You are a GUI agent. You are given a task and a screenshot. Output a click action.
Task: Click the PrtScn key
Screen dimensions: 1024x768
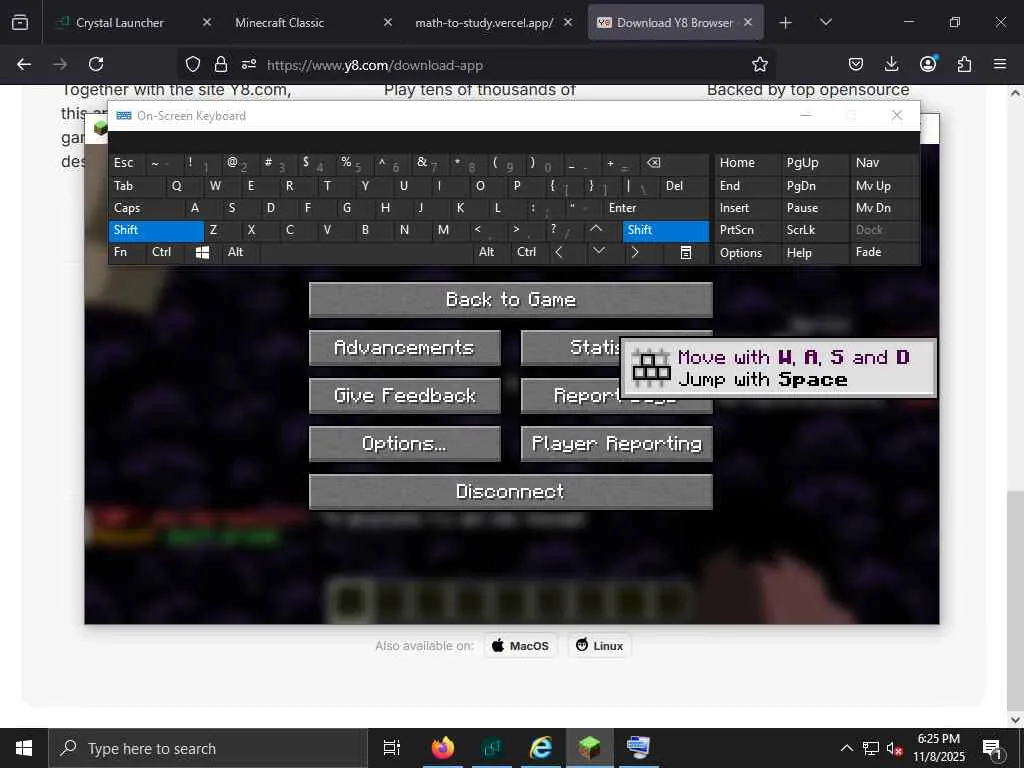click(747, 230)
